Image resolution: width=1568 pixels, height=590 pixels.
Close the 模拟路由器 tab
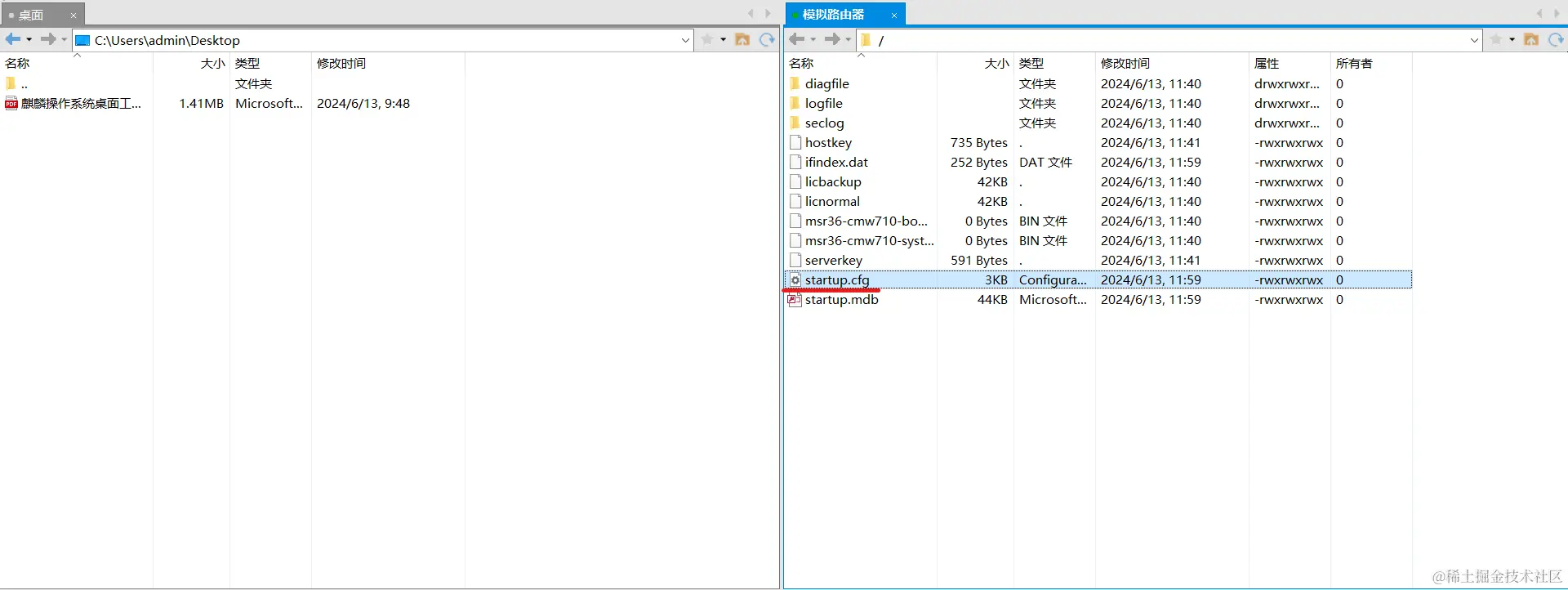click(894, 16)
